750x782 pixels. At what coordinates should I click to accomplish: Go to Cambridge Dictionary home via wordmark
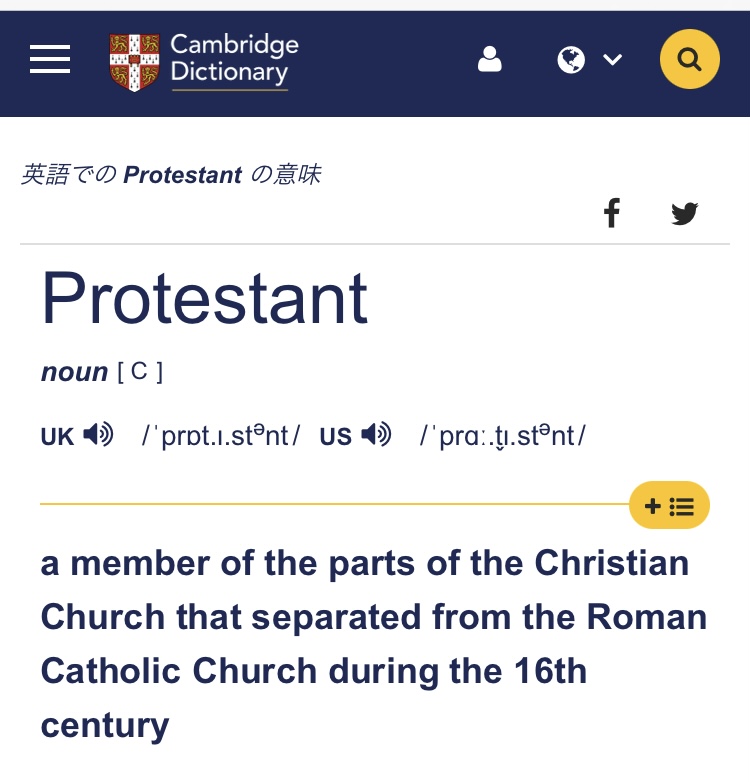coord(234,60)
